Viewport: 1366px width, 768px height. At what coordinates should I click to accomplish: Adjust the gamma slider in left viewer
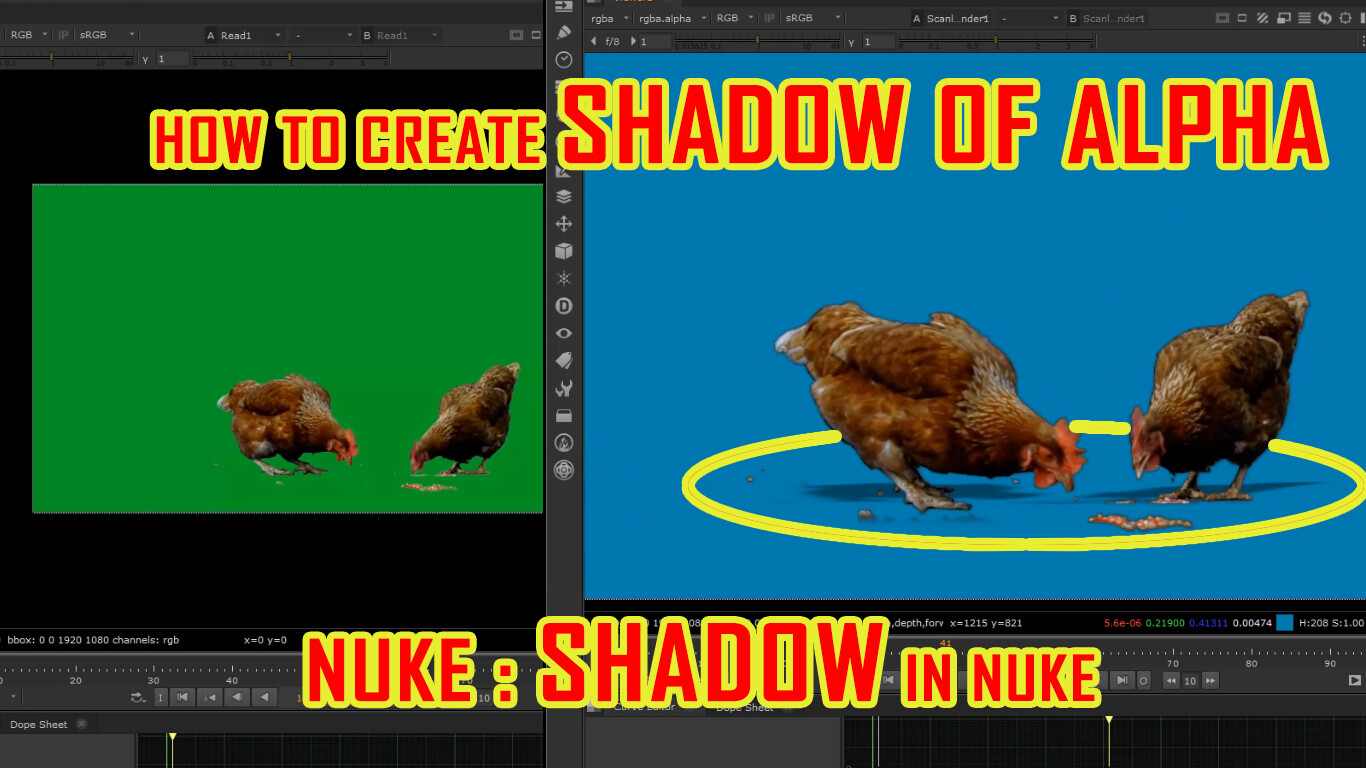coord(290,59)
